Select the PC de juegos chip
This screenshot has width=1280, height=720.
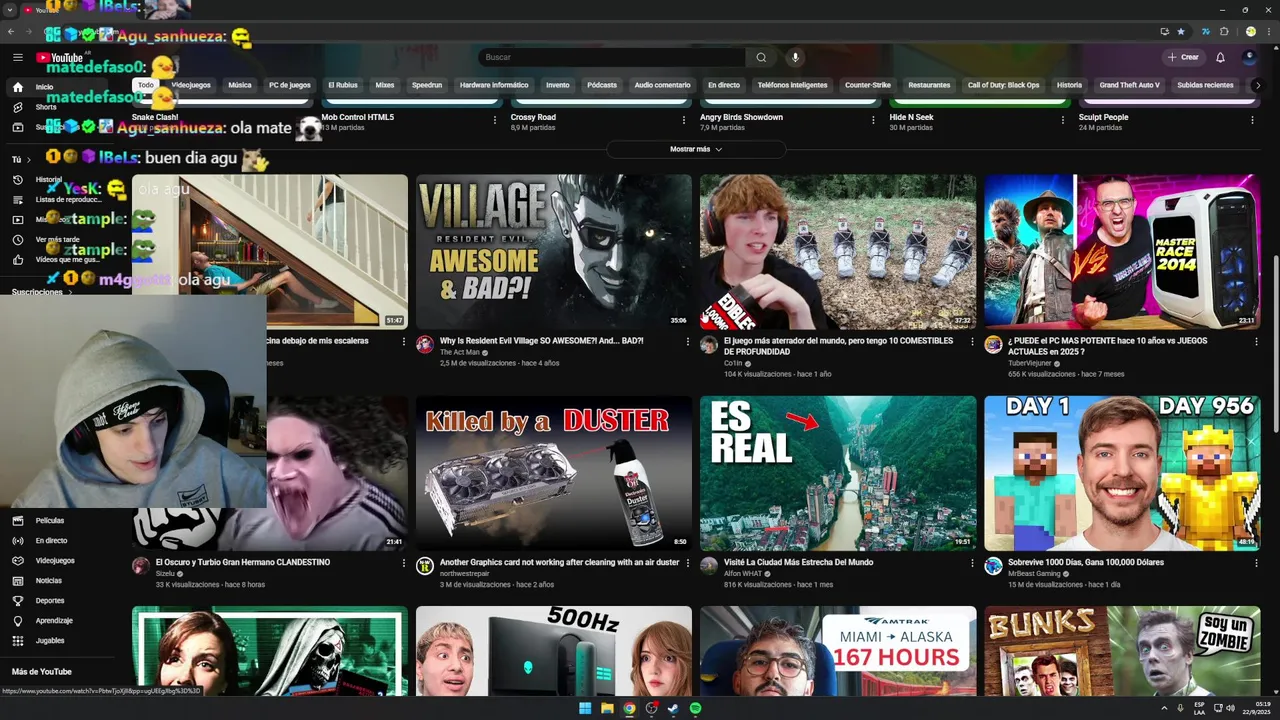coord(289,85)
